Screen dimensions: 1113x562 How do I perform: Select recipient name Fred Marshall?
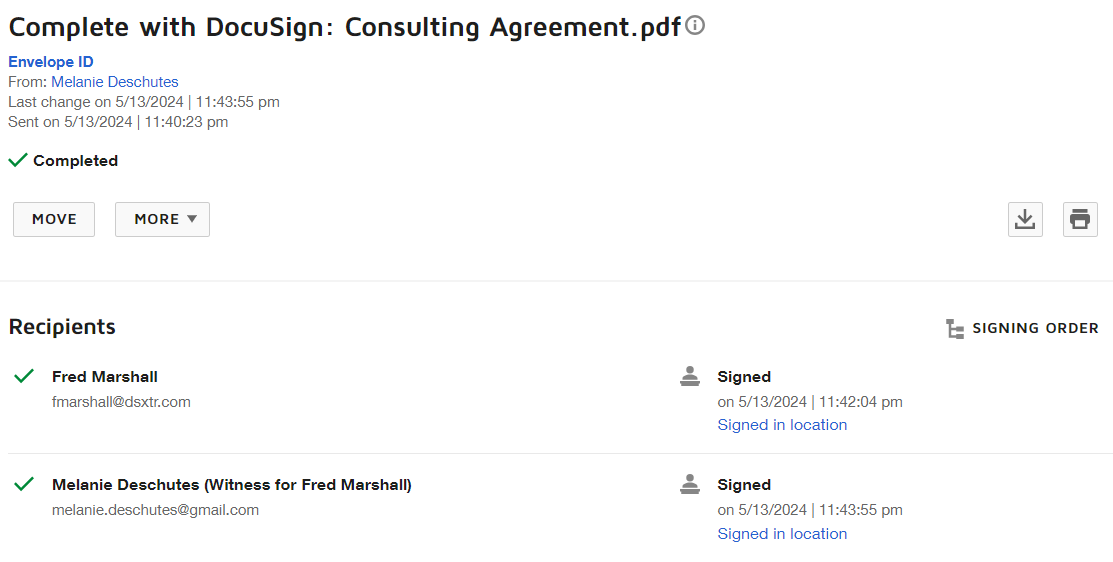[104, 376]
